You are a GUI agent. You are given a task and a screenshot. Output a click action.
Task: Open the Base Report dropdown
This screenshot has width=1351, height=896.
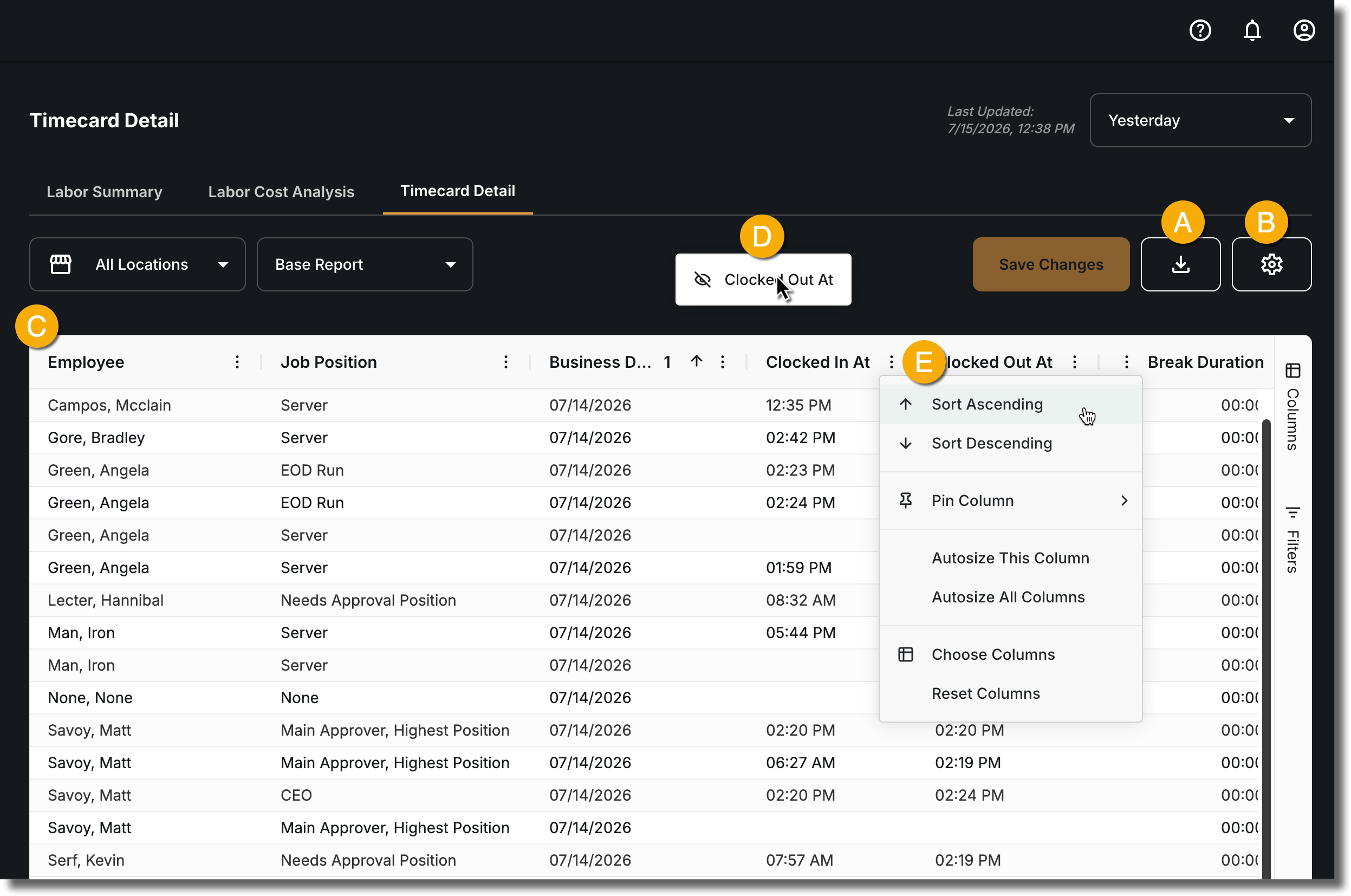pyautogui.click(x=365, y=264)
